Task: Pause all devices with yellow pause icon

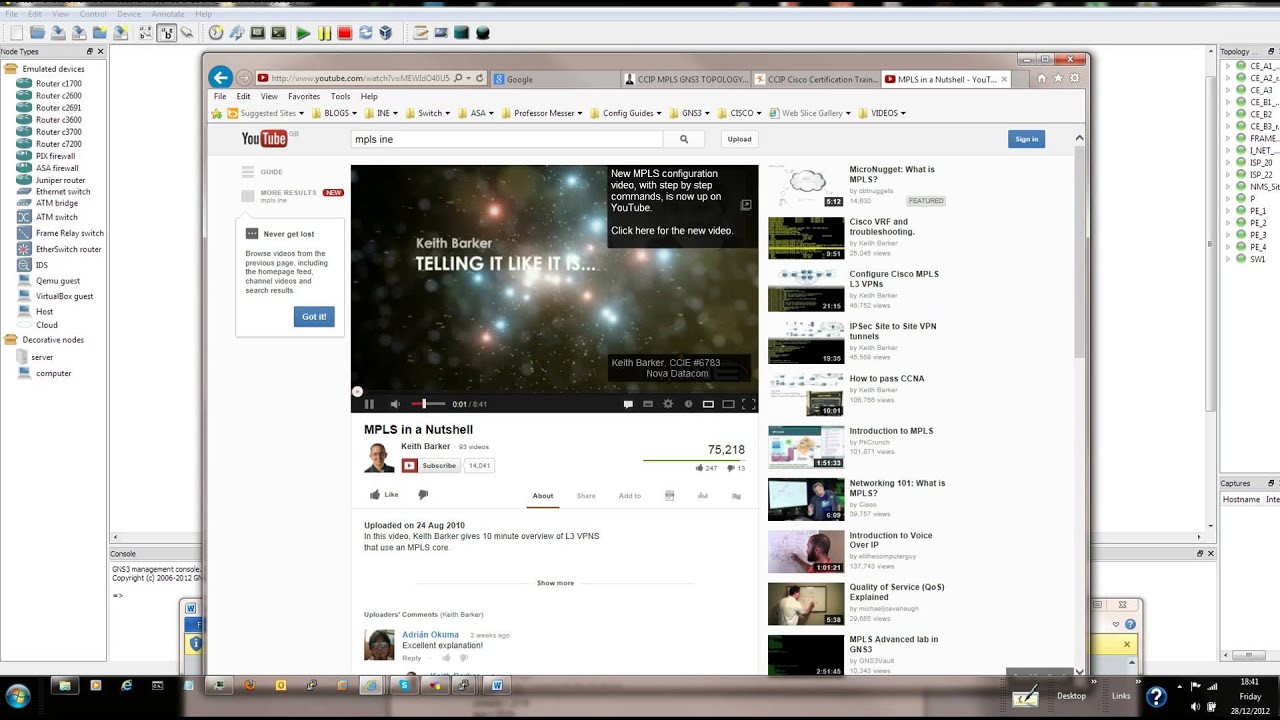Action: pyautogui.click(x=324, y=33)
